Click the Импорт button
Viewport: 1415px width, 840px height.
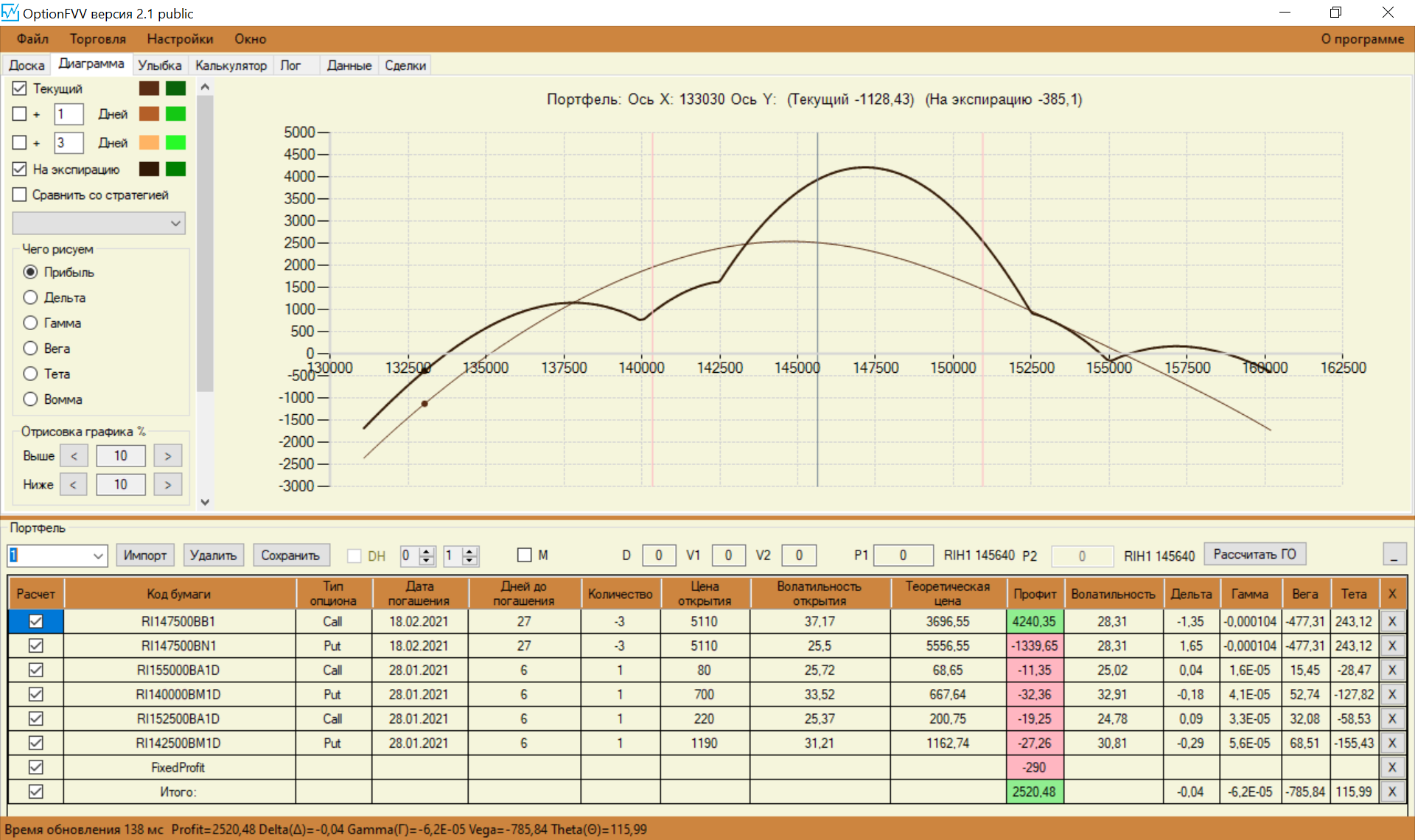click(145, 556)
